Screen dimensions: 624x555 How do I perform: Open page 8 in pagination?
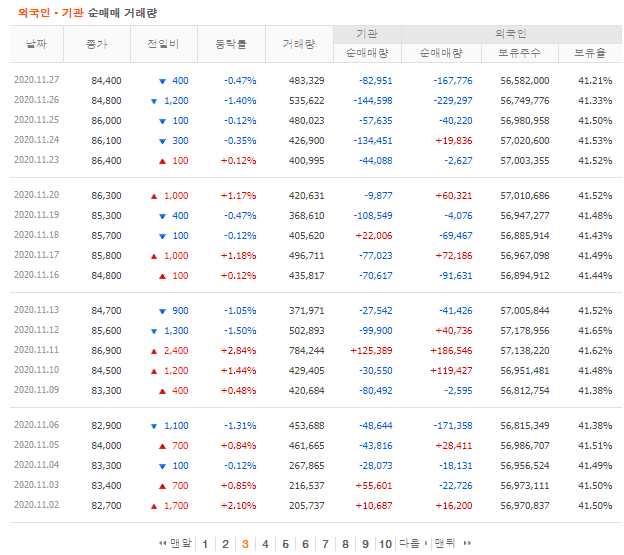(x=345, y=544)
